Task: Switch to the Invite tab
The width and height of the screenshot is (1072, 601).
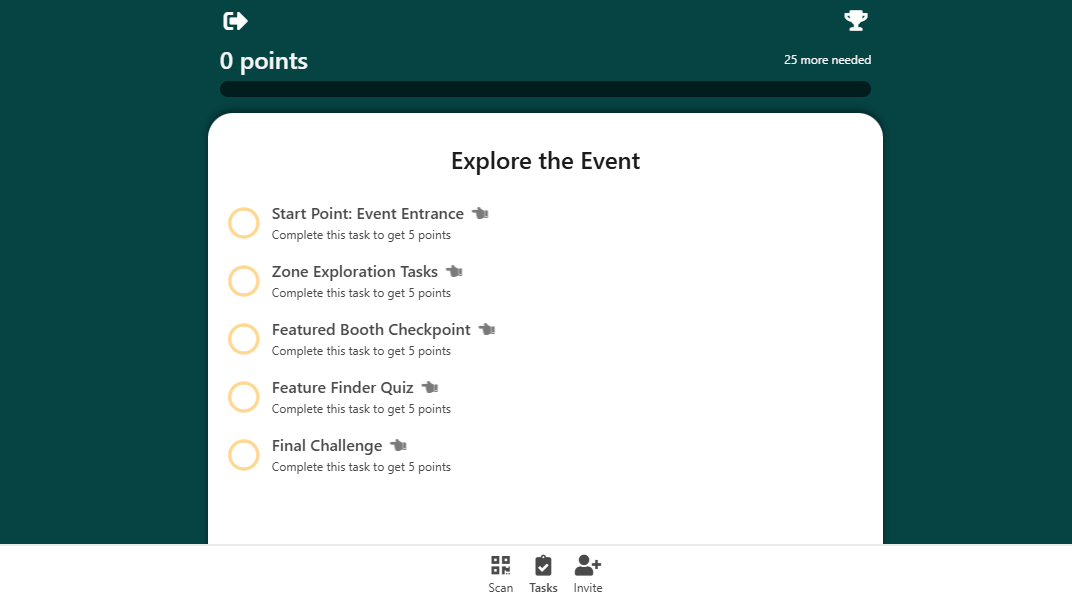Action: tap(588, 574)
